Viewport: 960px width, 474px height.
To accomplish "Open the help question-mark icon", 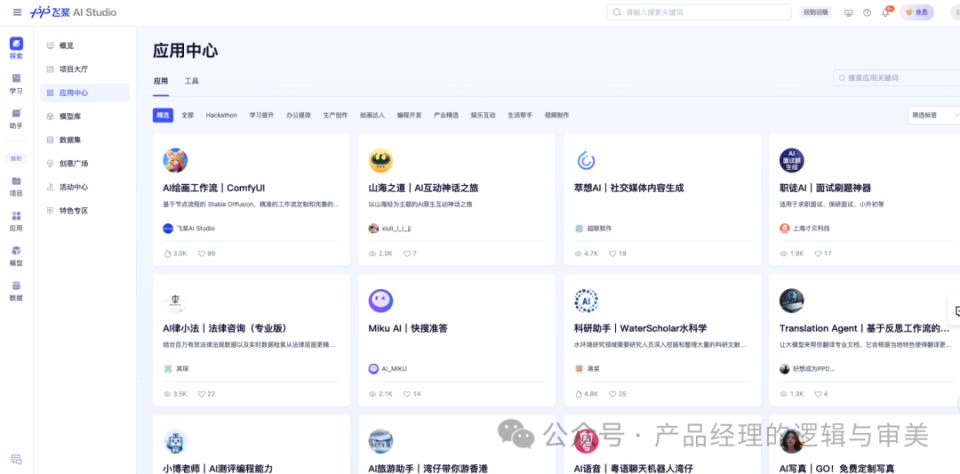I will coord(867,12).
